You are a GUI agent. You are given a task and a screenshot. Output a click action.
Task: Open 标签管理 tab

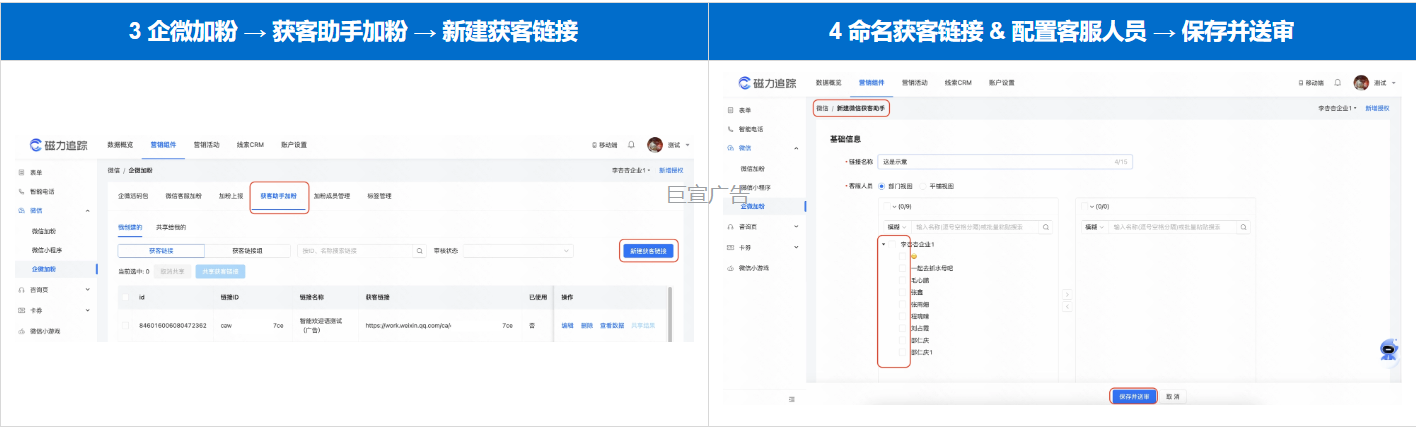(379, 197)
